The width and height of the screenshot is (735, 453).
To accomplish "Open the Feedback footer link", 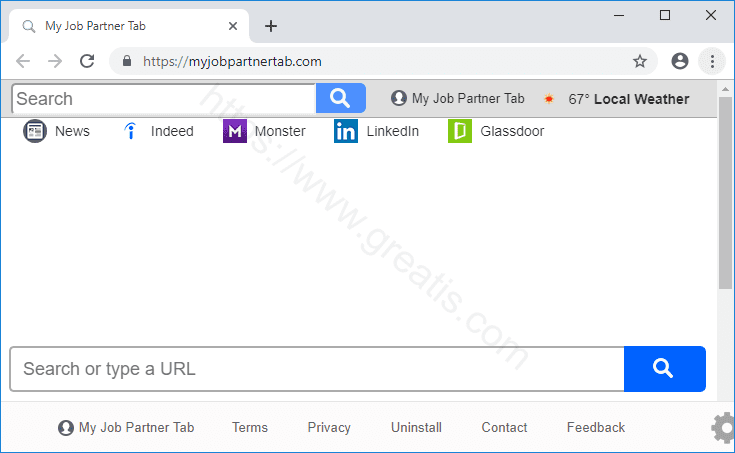I will point(596,427).
